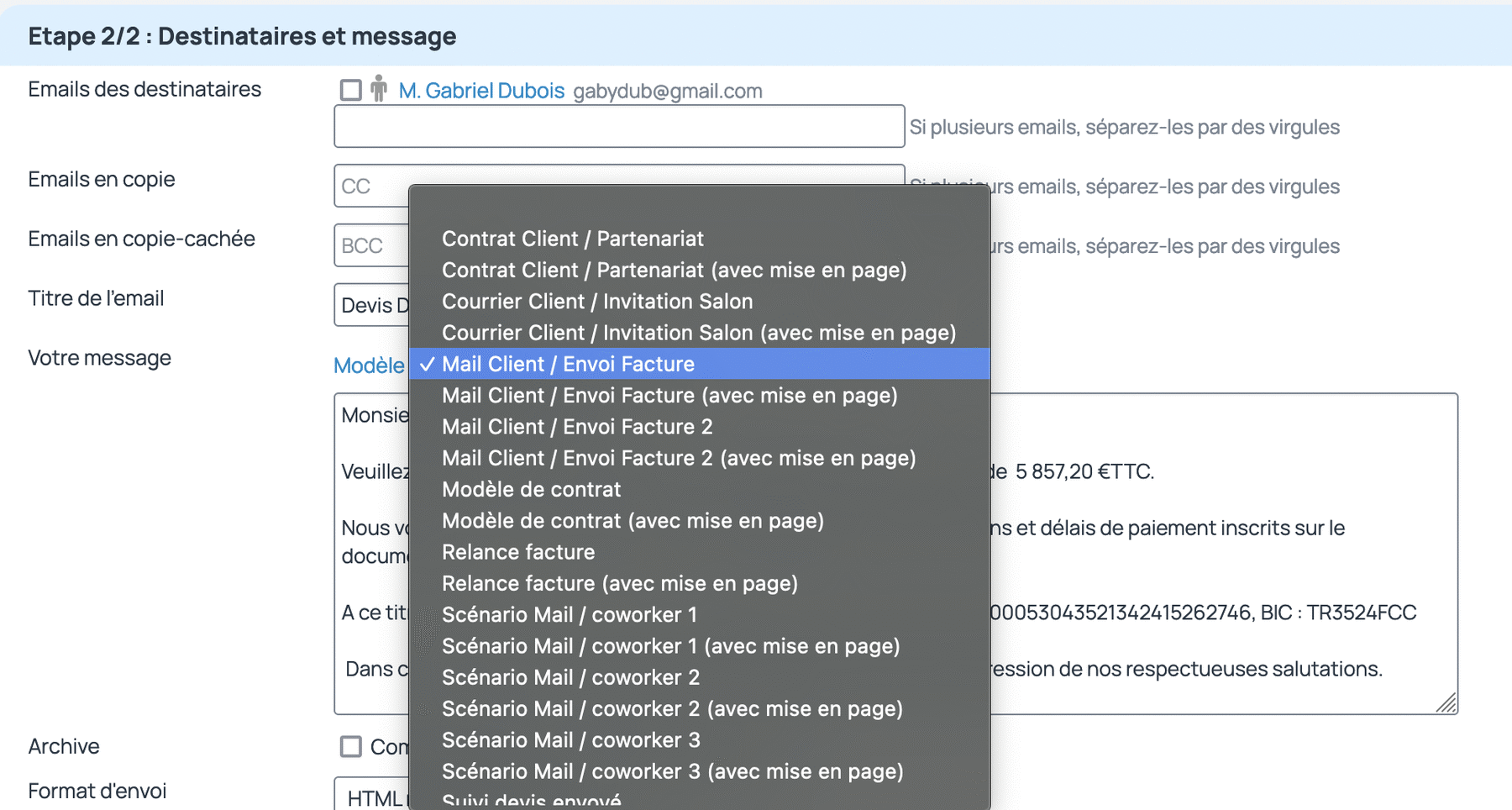Choose 'Mail Client / Envoi Facture 2 (avec mise en page)'
1512x810 pixels.
699,458
